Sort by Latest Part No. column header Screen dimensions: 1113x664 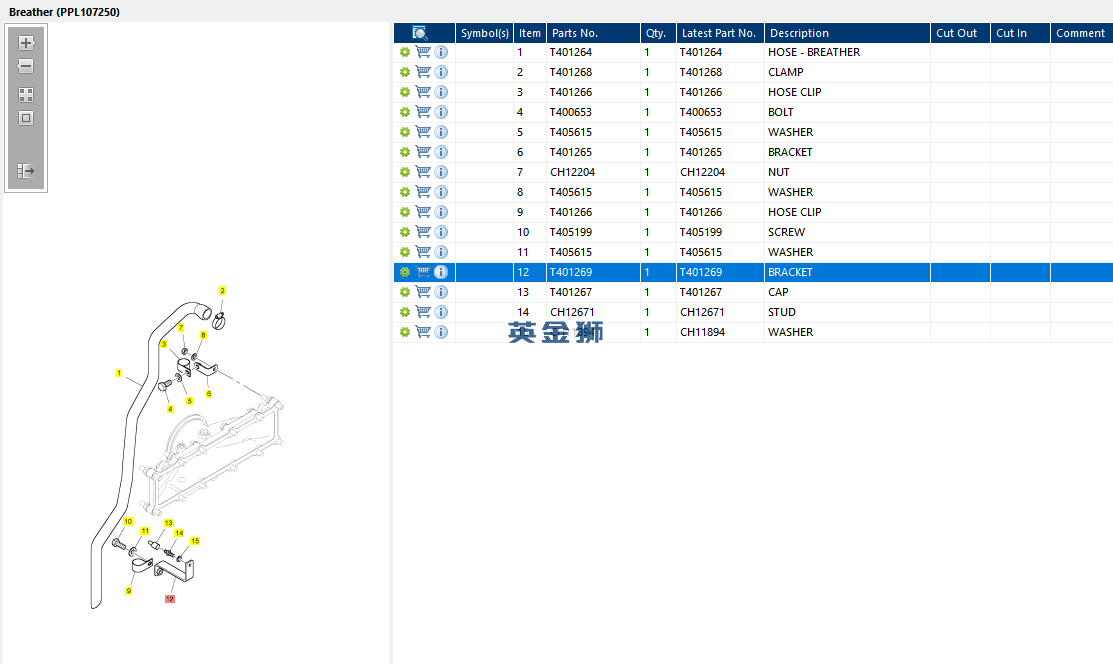click(x=720, y=33)
